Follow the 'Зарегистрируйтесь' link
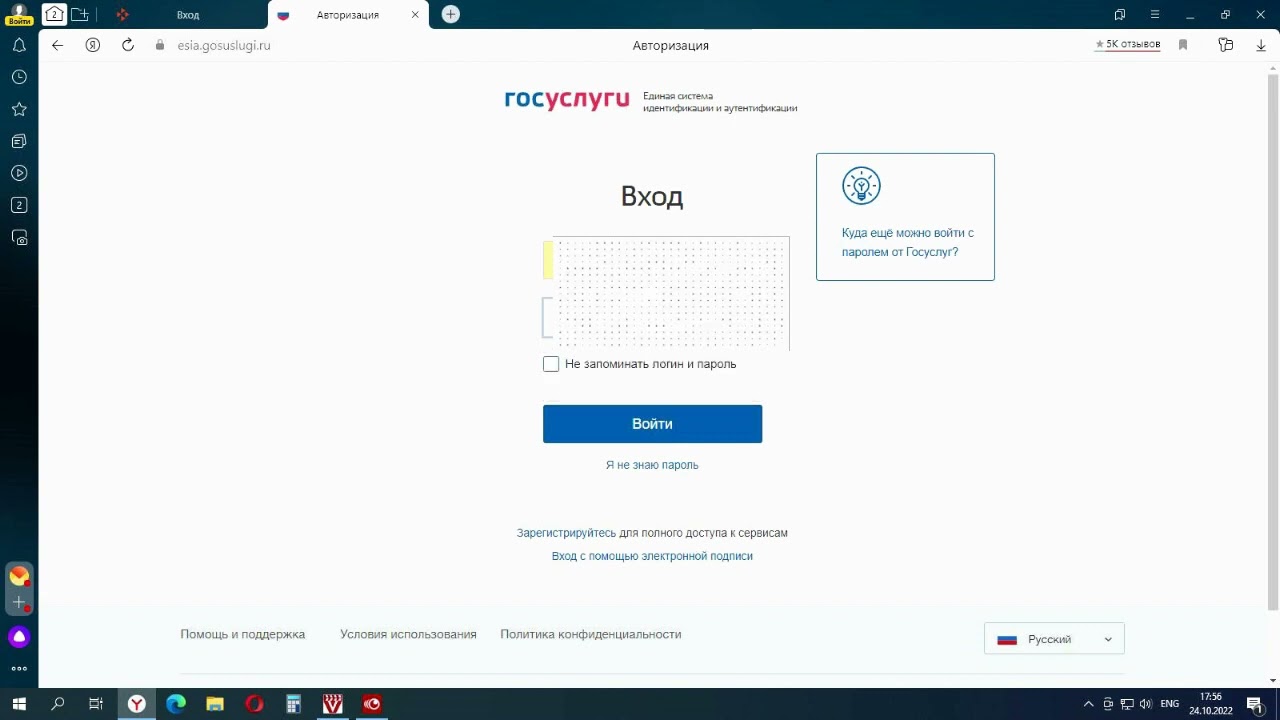The width and height of the screenshot is (1280, 720). (566, 533)
